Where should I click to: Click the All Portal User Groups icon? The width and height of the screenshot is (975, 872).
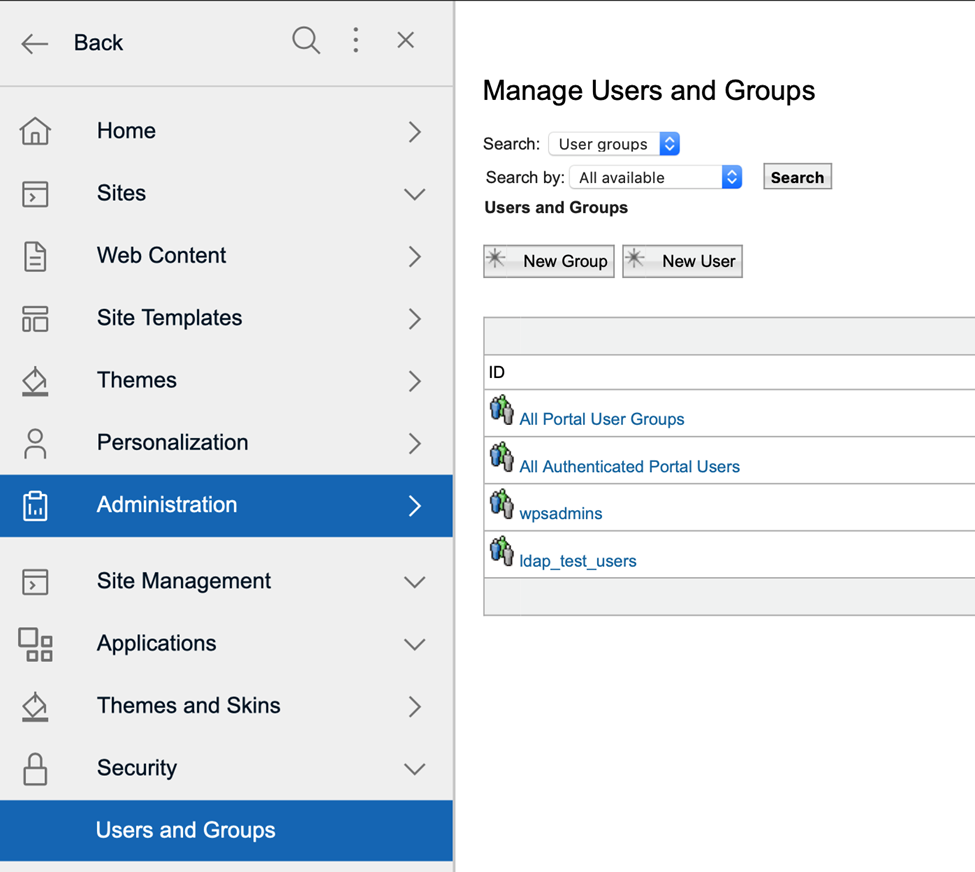[x=501, y=409]
